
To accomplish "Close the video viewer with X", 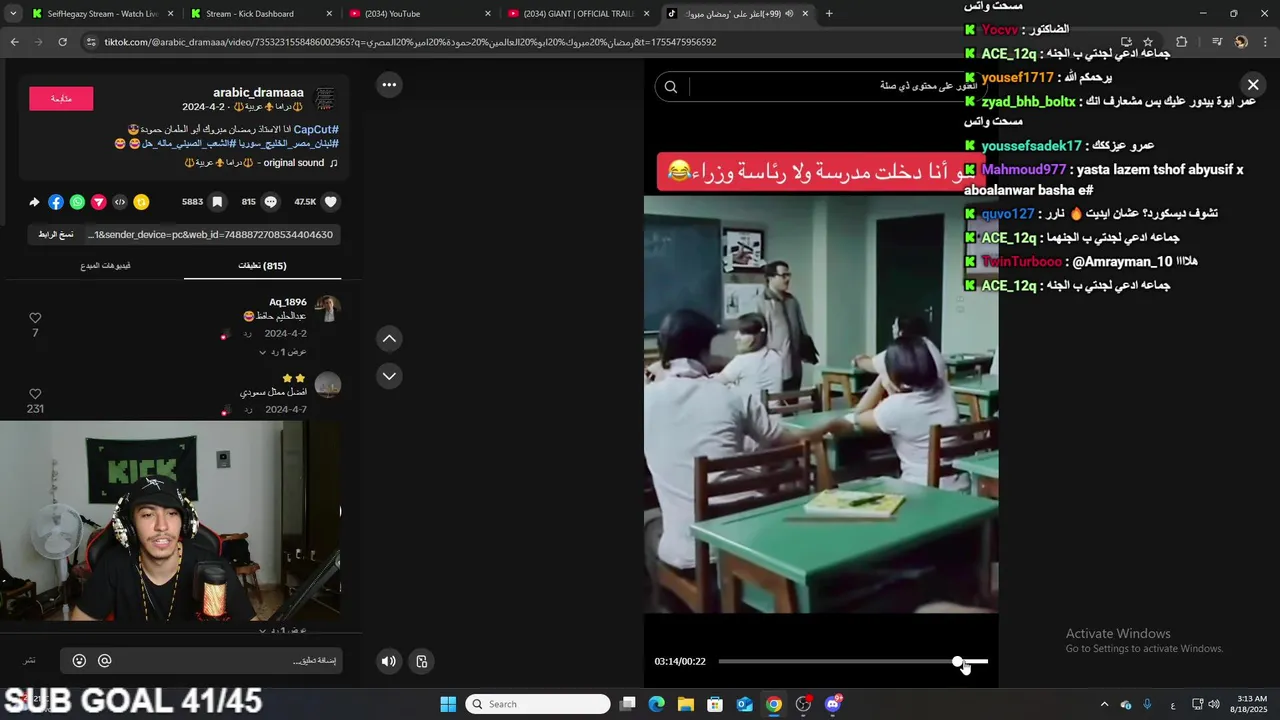I will [1253, 85].
